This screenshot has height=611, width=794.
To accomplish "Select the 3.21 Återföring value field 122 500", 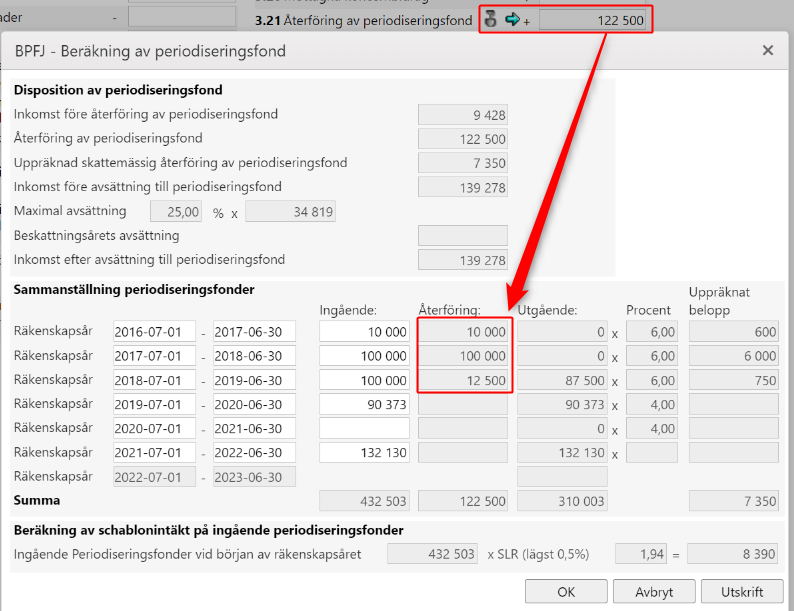I will pos(592,20).
